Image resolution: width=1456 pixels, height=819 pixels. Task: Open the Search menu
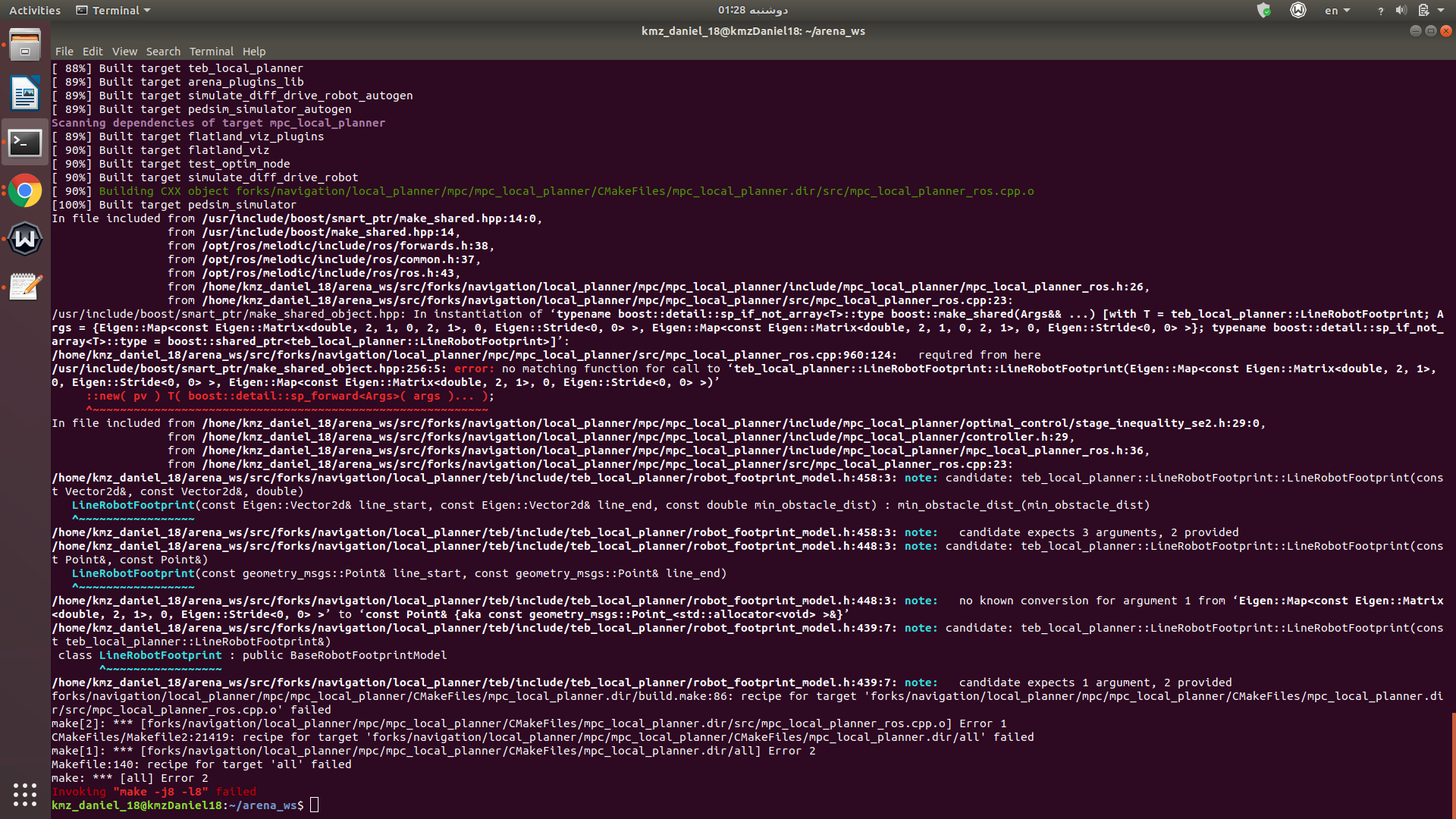point(163,52)
